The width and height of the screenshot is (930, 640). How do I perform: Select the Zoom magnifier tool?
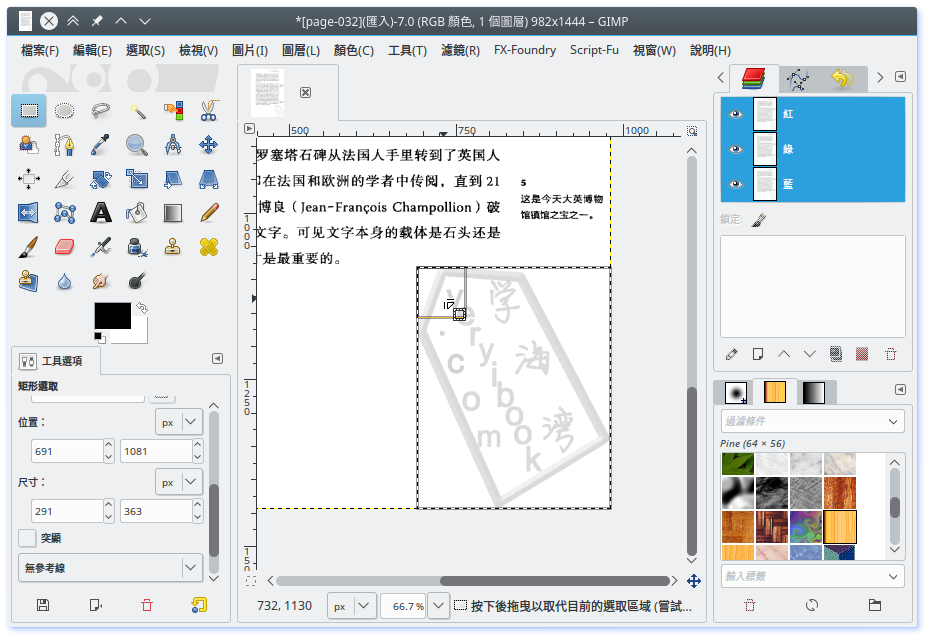(x=137, y=145)
